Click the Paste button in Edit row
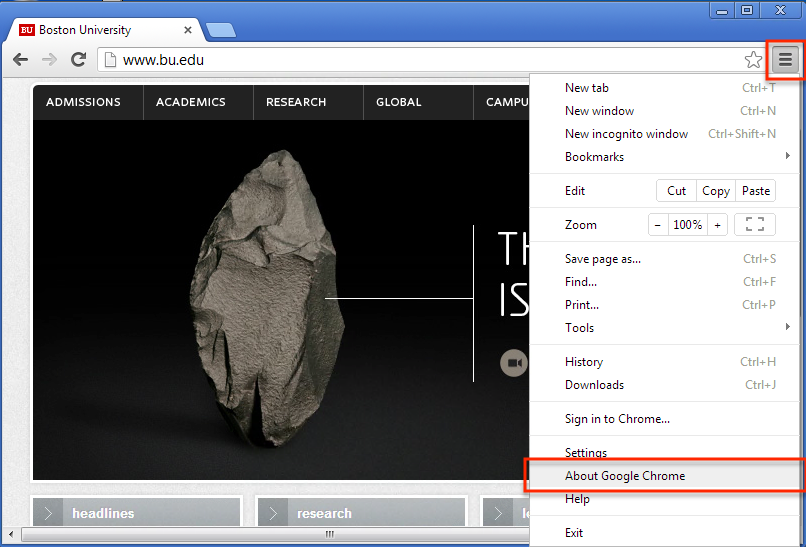 pyautogui.click(x=756, y=191)
